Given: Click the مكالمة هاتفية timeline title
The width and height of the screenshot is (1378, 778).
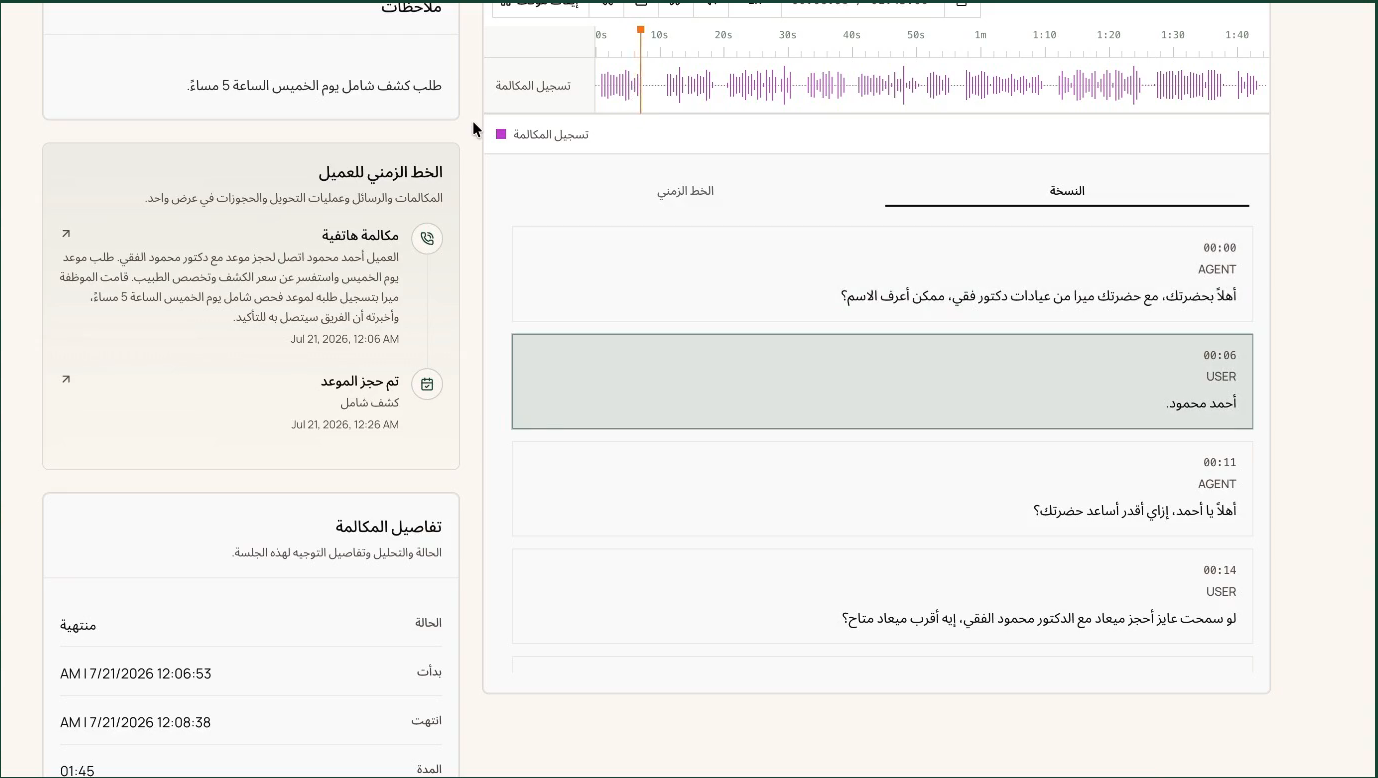Looking at the screenshot, I should (360, 236).
